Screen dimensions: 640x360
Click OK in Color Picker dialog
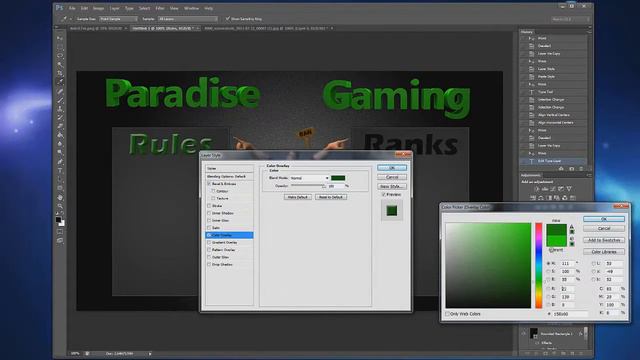pyautogui.click(x=604, y=219)
